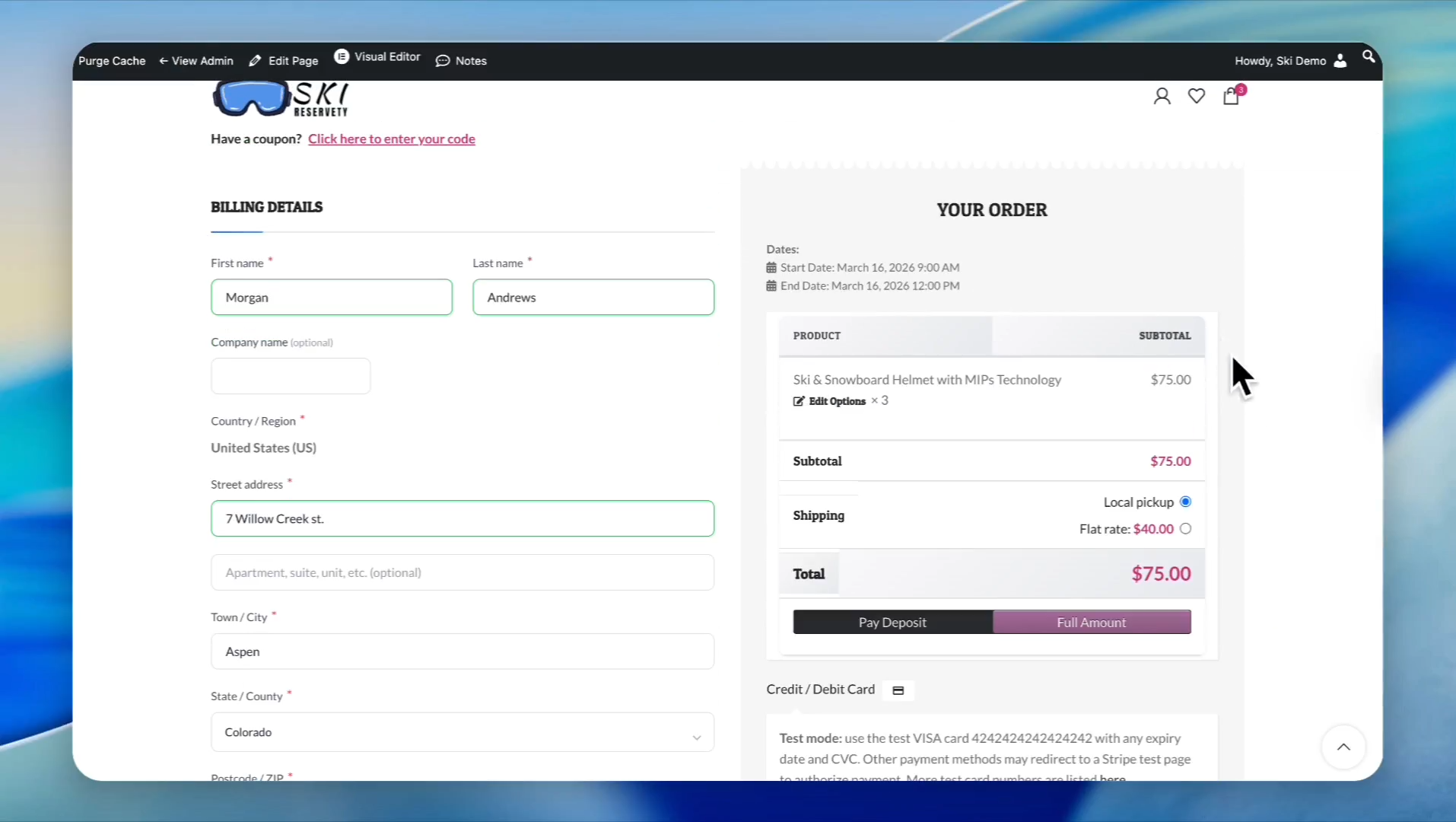
Task: Click Purge Cache in admin bar
Action: point(112,61)
